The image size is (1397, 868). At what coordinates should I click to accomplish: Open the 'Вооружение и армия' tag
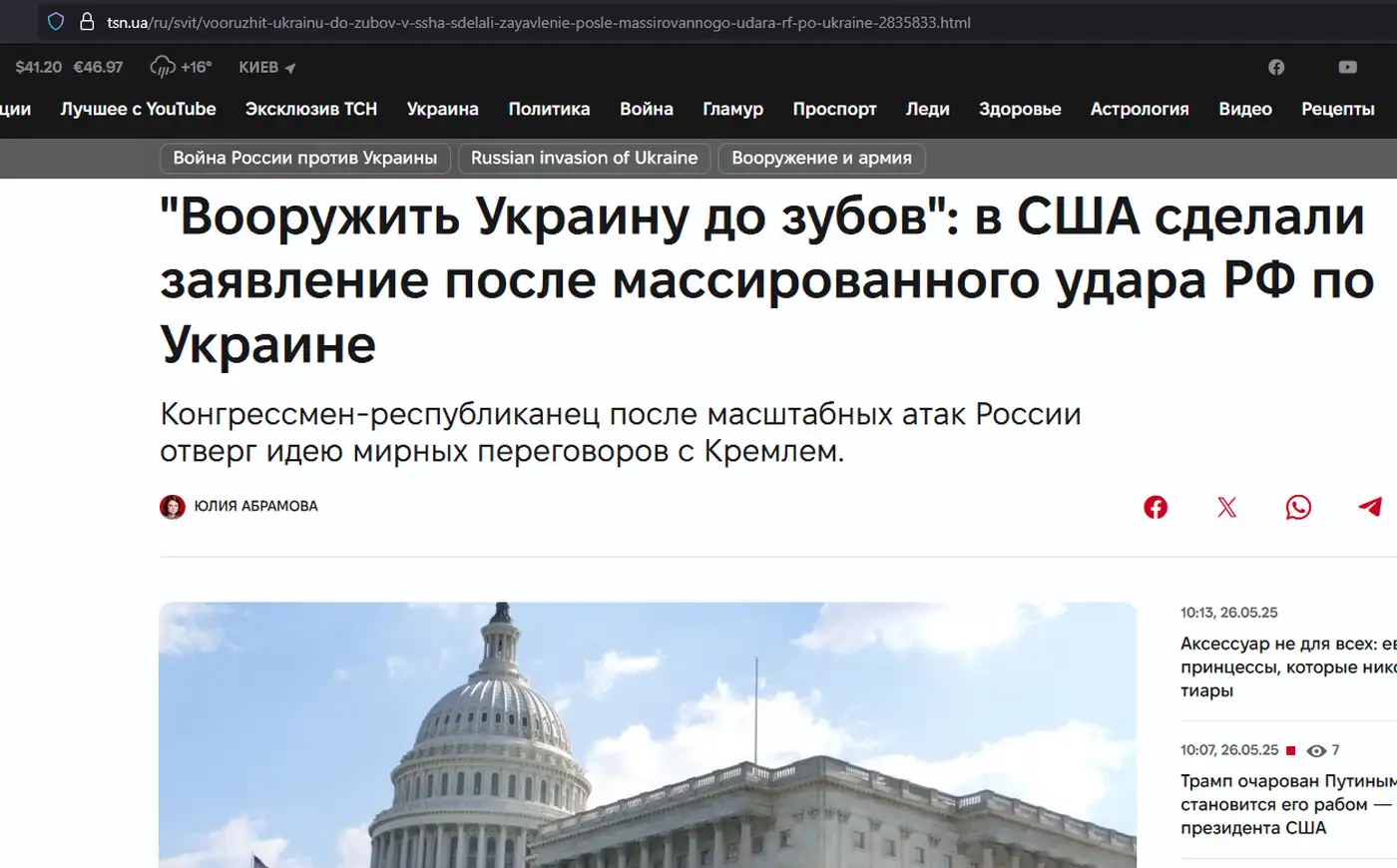pos(821,157)
